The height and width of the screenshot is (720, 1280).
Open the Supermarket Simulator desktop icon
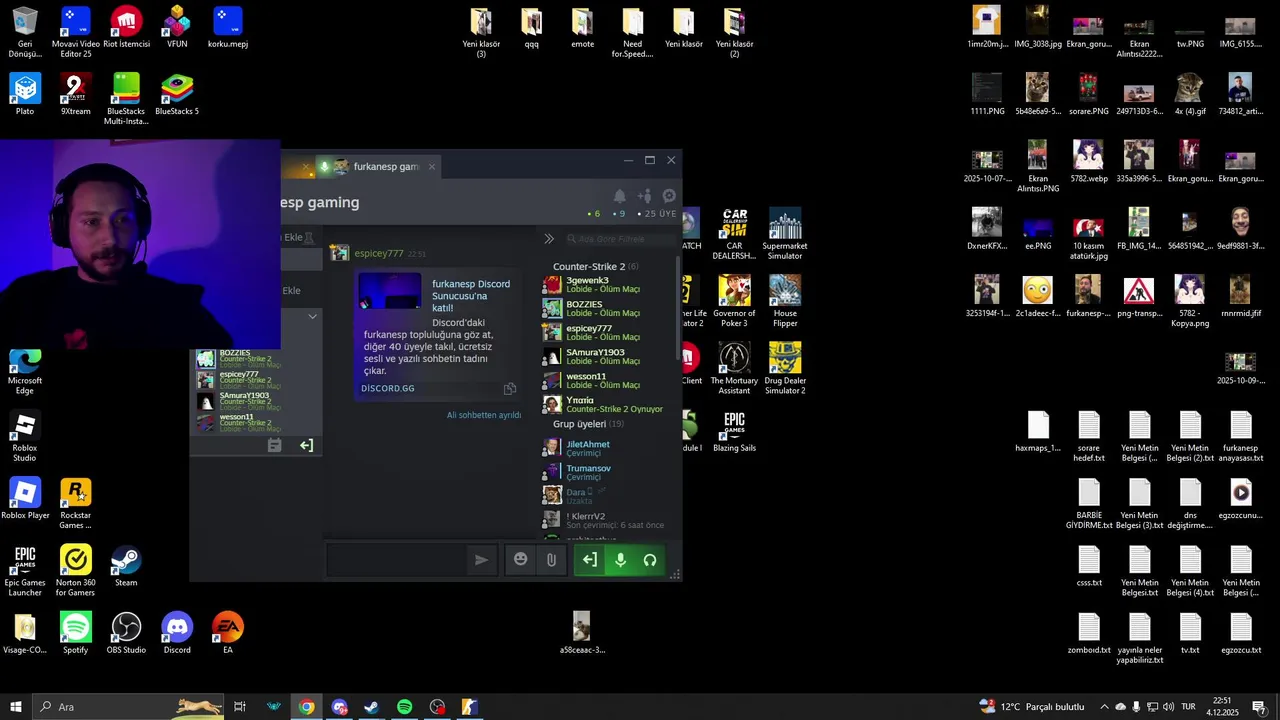click(785, 235)
